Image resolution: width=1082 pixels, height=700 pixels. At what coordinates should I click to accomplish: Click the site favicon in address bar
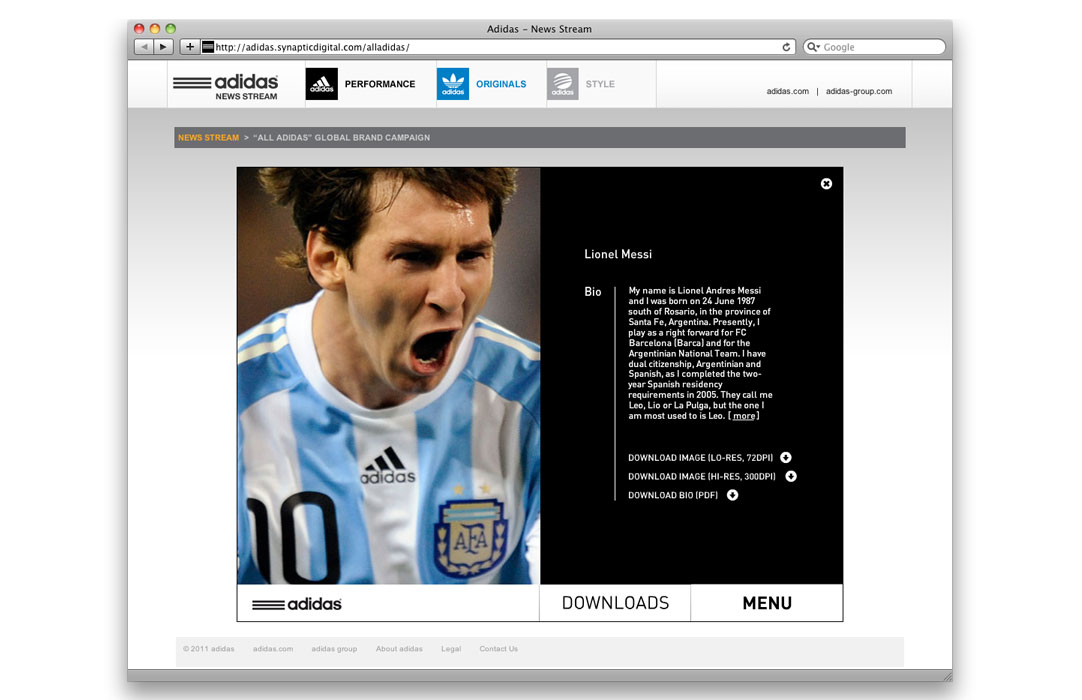tap(208, 47)
